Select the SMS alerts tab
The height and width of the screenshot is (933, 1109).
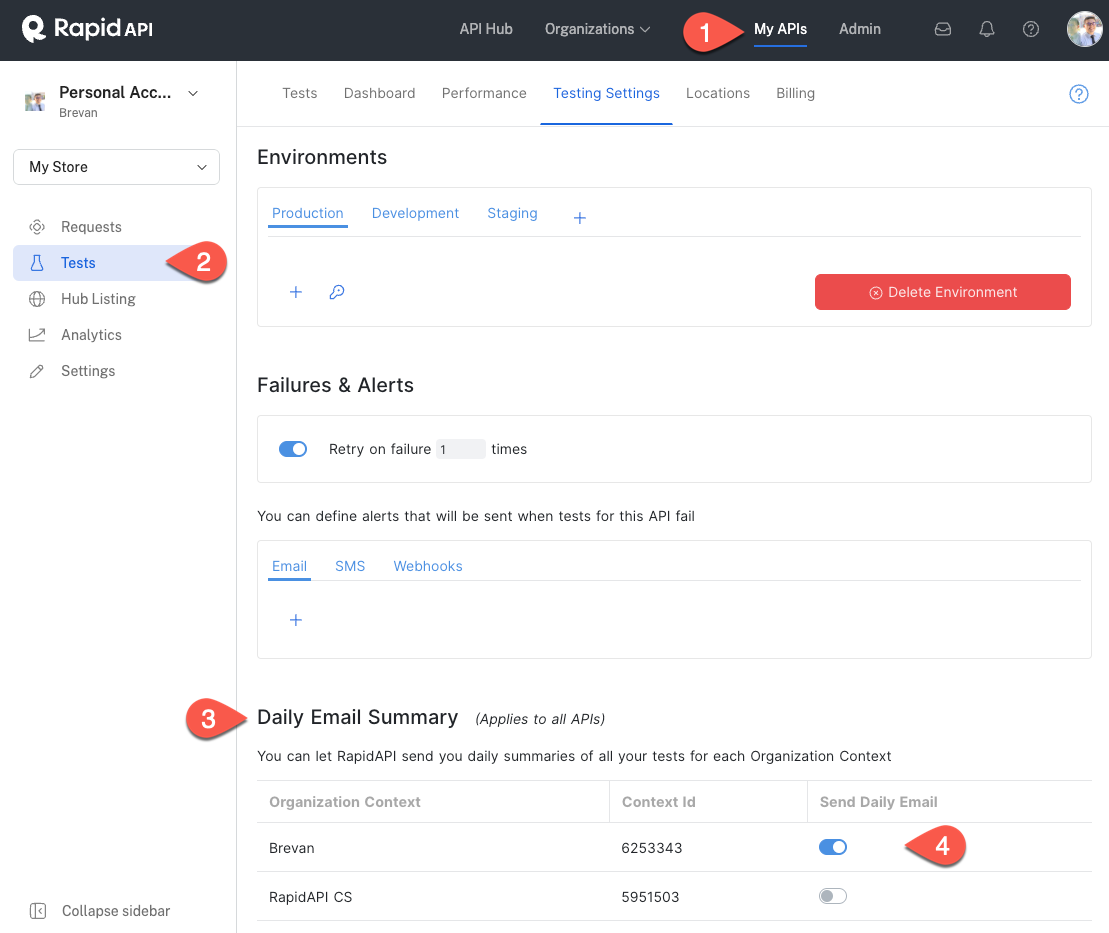[350, 567]
